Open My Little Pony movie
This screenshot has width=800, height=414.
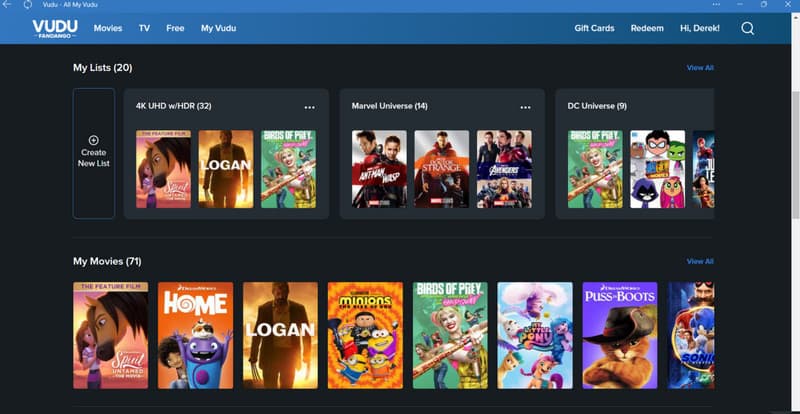click(x=535, y=335)
